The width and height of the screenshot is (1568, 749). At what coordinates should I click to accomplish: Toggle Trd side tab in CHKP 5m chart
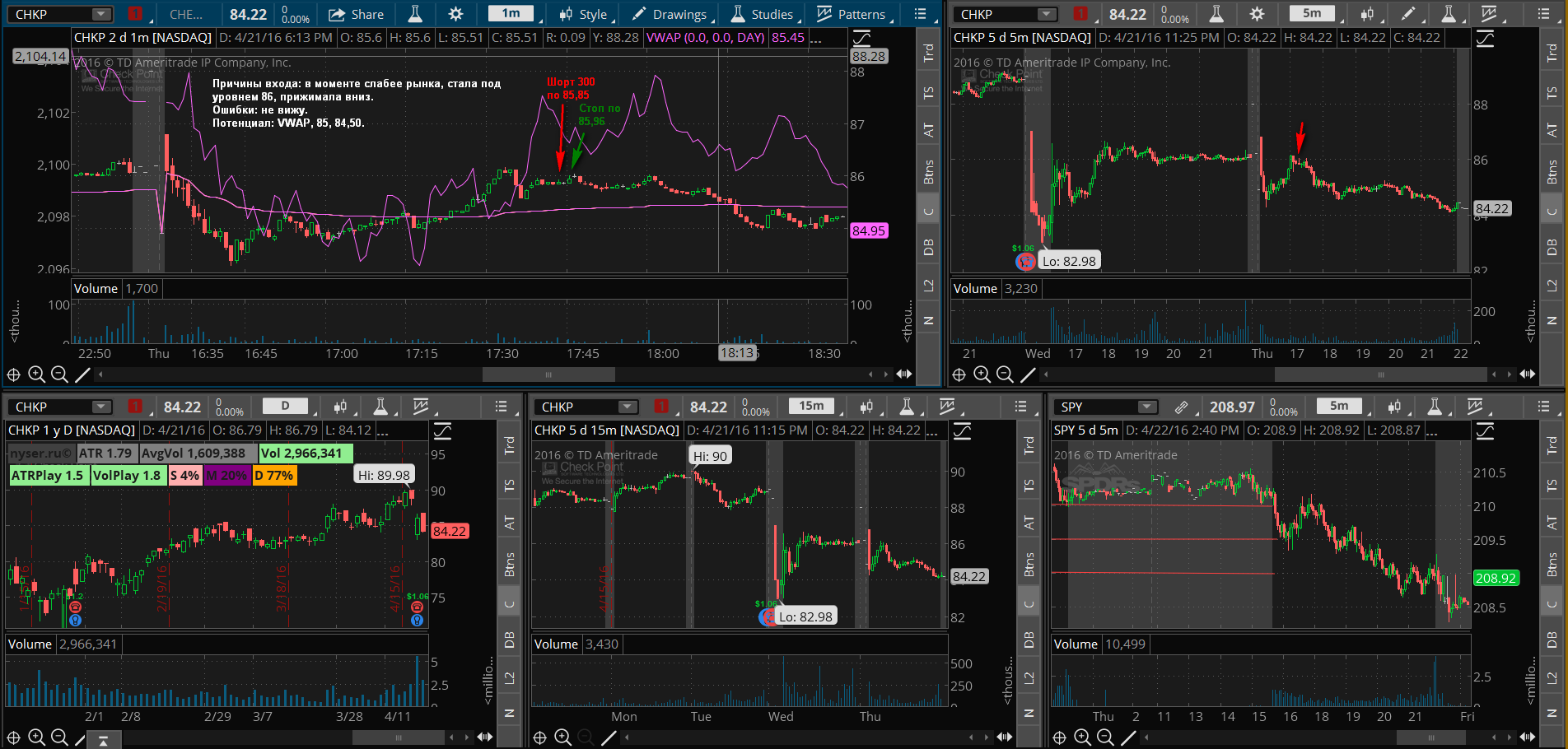1552,52
